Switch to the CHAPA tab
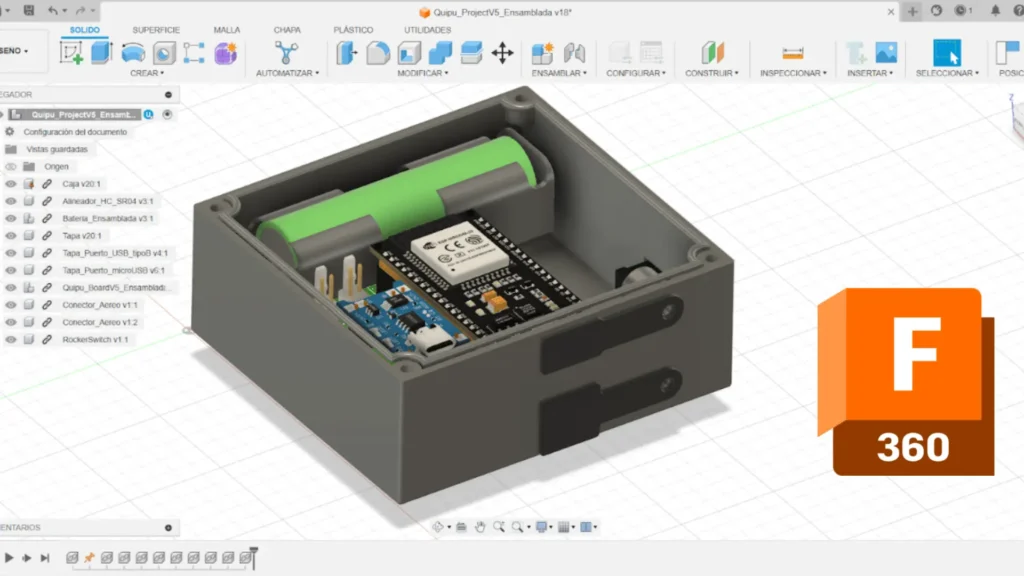This screenshot has height=576, width=1024. point(287,30)
